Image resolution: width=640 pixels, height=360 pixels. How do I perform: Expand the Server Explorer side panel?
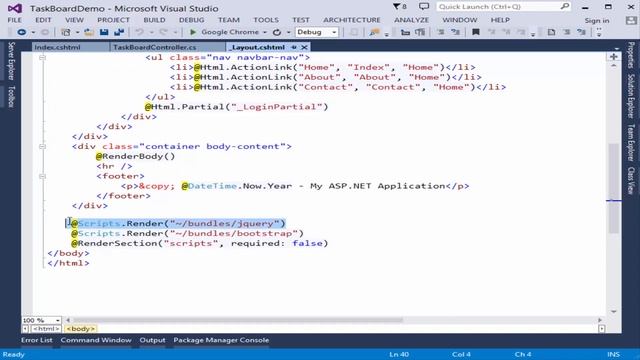click(x=11, y=61)
